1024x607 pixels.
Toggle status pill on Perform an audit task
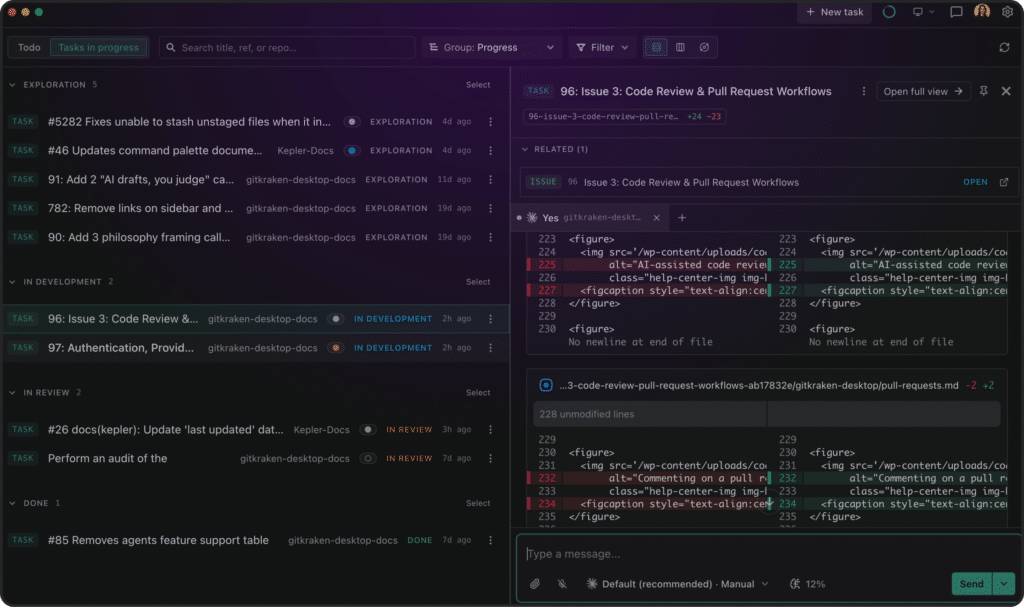[368, 458]
